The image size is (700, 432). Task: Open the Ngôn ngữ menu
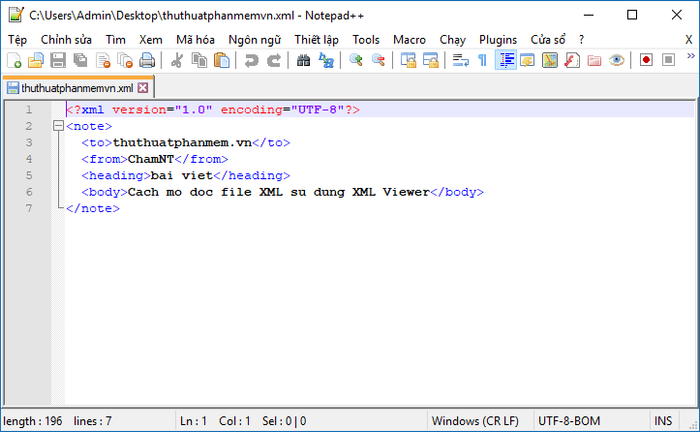pyautogui.click(x=254, y=40)
